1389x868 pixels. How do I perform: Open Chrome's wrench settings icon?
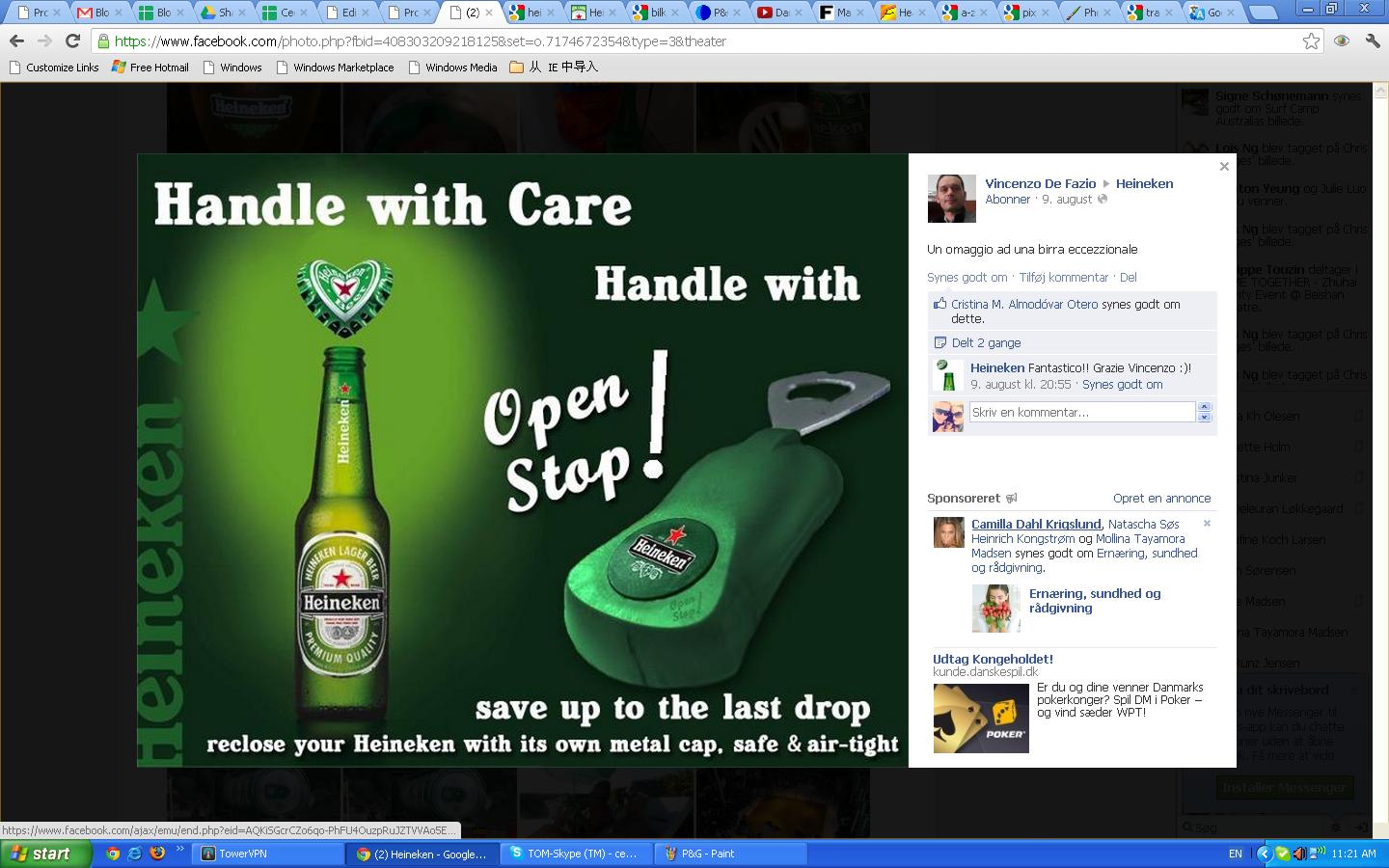(x=1373, y=42)
